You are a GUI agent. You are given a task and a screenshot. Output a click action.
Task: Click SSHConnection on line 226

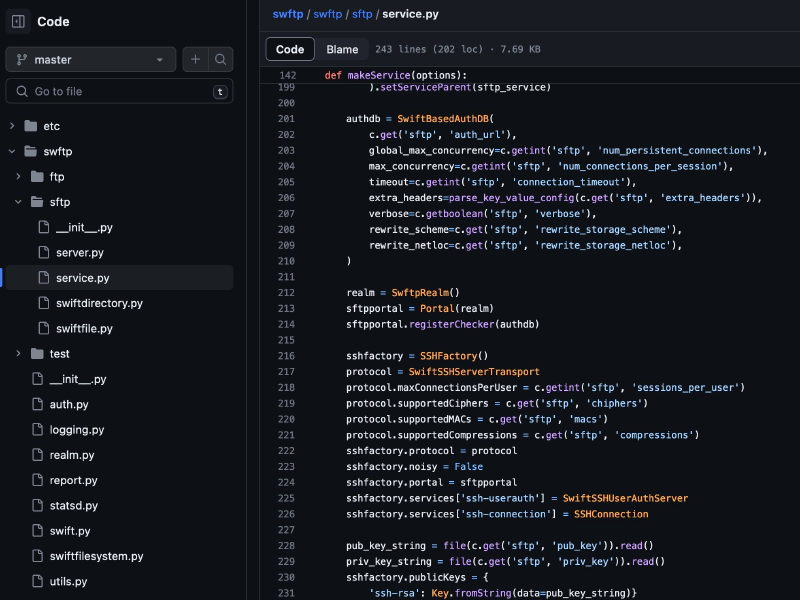611,514
